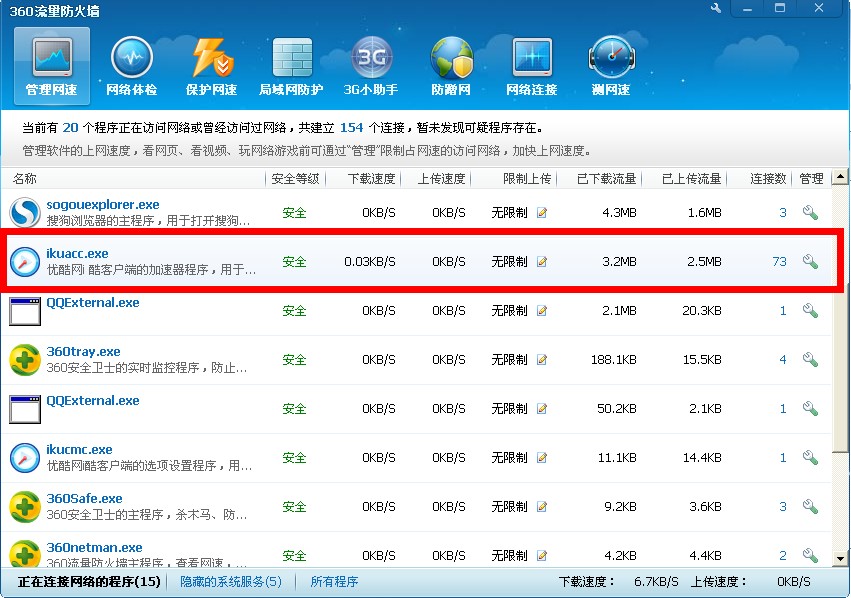Open the 局域网防护 tool

point(291,66)
